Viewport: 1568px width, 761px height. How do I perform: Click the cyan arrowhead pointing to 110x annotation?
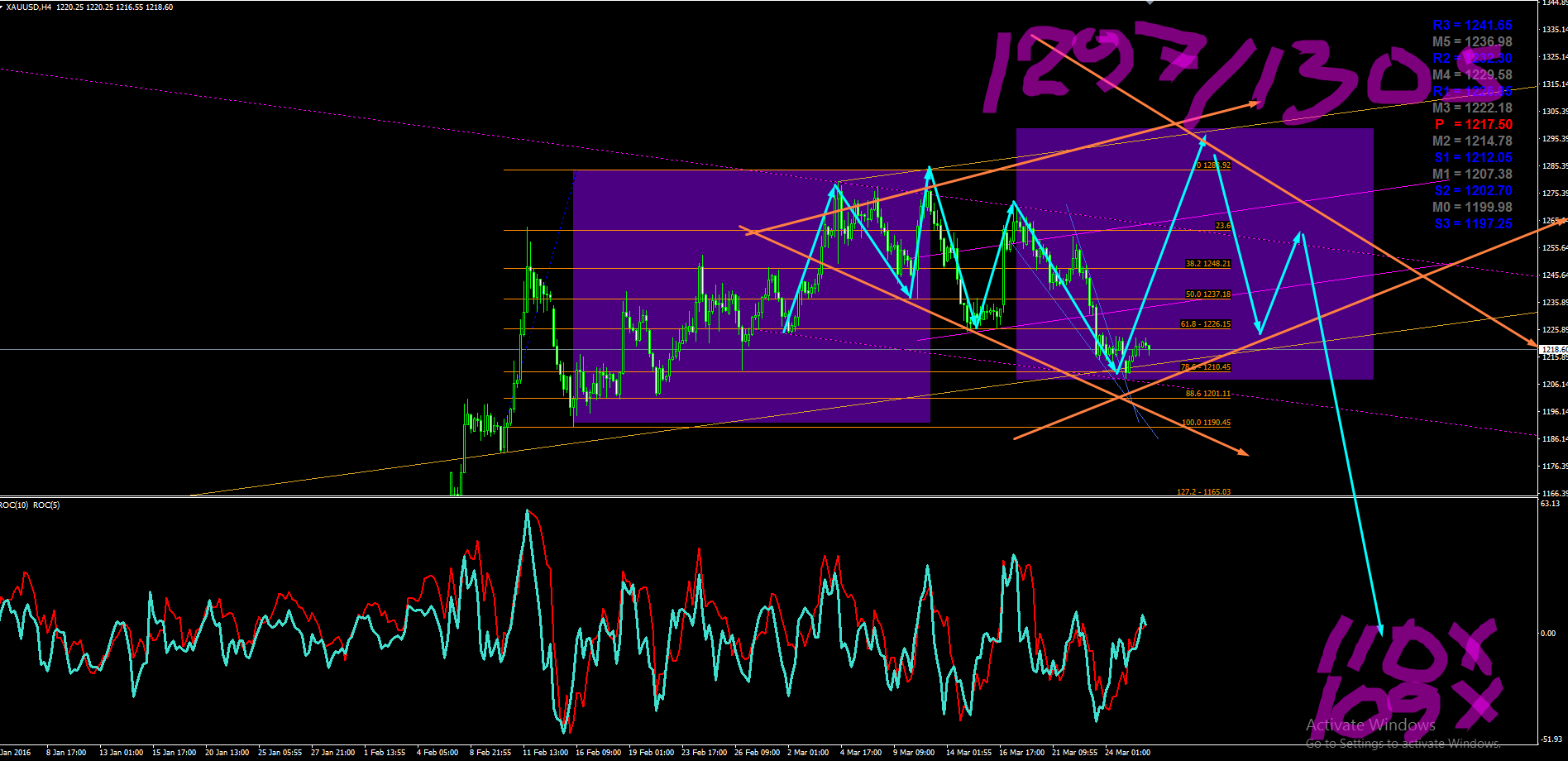pyautogui.click(x=1379, y=629)
